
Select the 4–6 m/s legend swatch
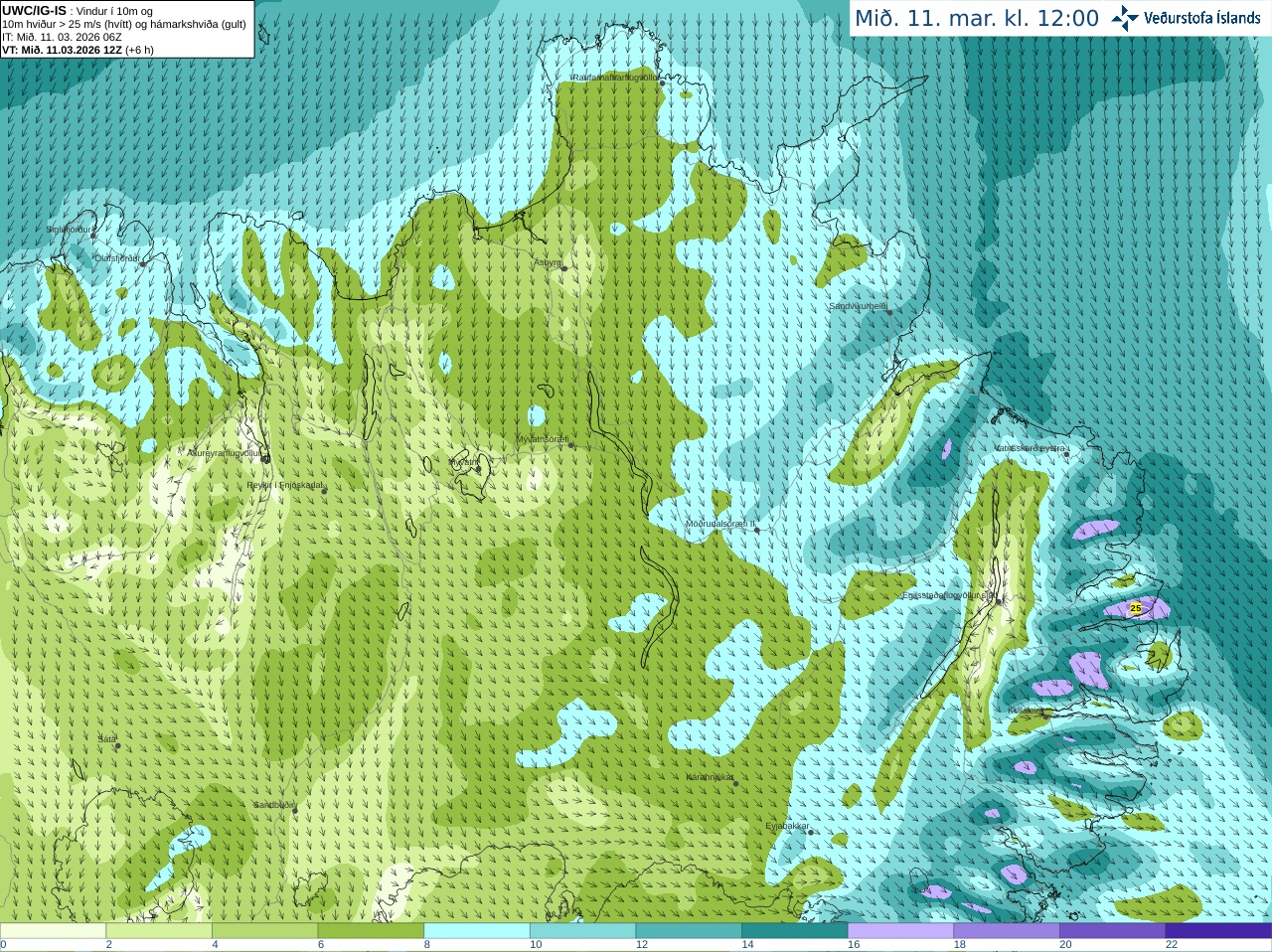tap(264, 931)
